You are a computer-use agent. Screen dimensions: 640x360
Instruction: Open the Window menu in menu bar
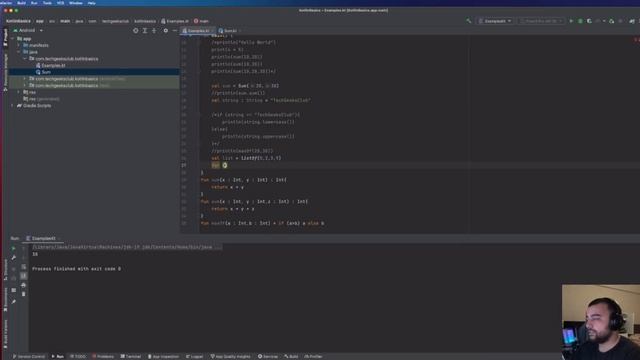click(76, 3)
